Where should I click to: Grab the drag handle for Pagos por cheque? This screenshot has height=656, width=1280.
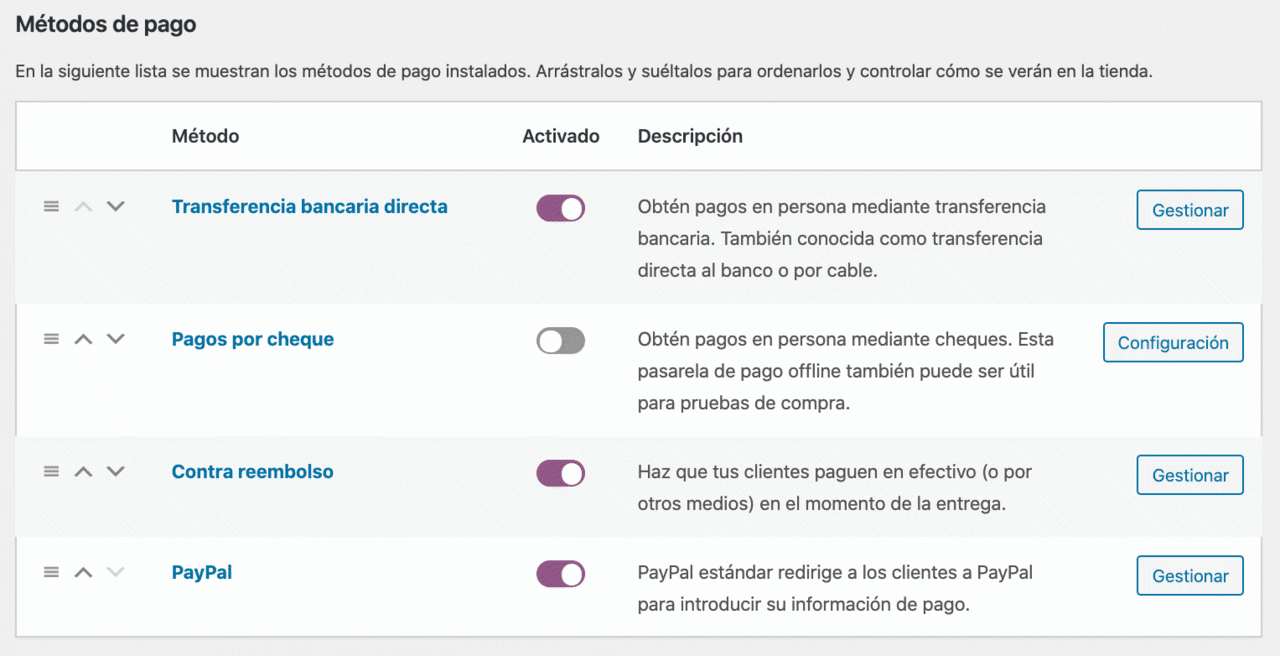(52, 339)
